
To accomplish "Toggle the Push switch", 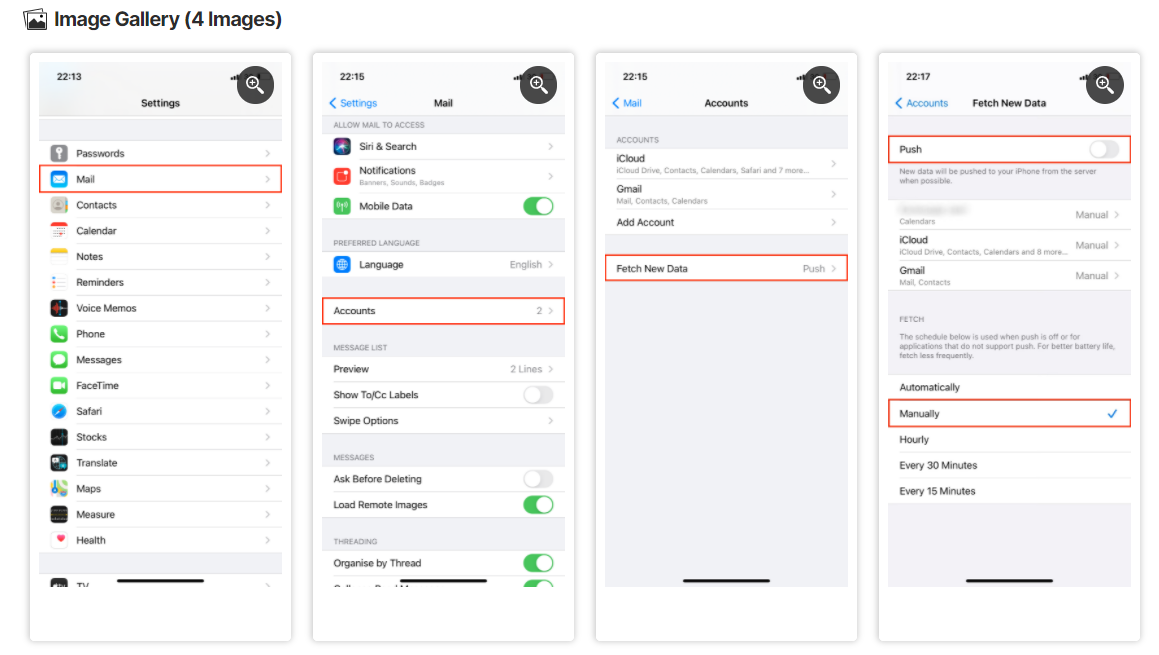I will [1104, 149].
